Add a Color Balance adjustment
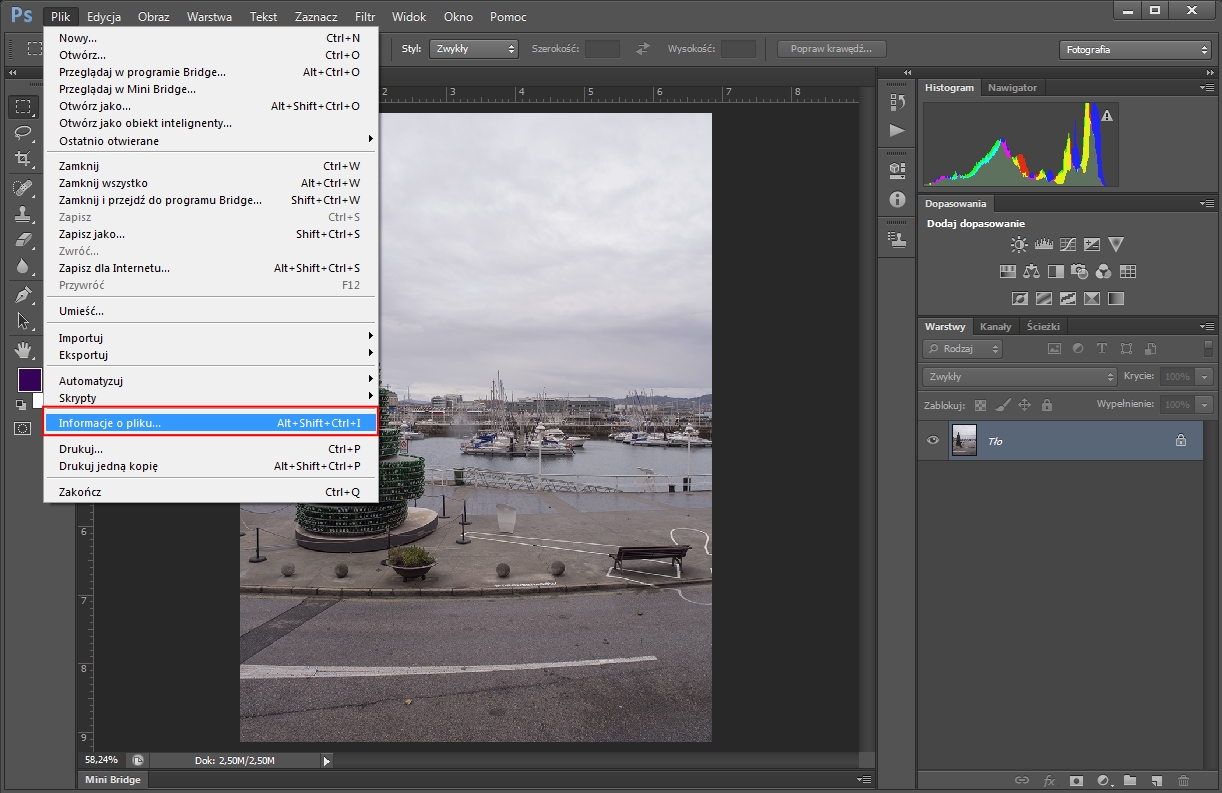This screenshot has width=1222, height=793. (x=1031, y=271)
